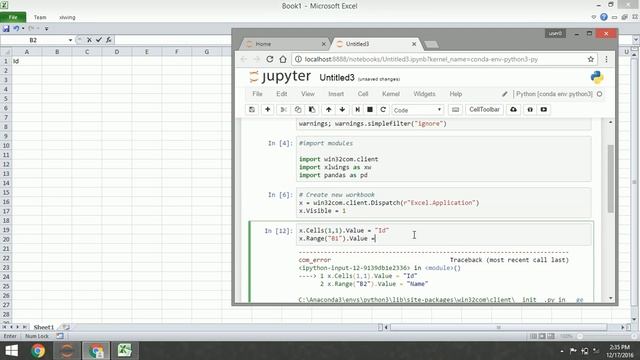Image resolution: width=640 pixels, height=360 pixels.
Task: Open the Chrome three-dot menu
Action: pos(607,59)
